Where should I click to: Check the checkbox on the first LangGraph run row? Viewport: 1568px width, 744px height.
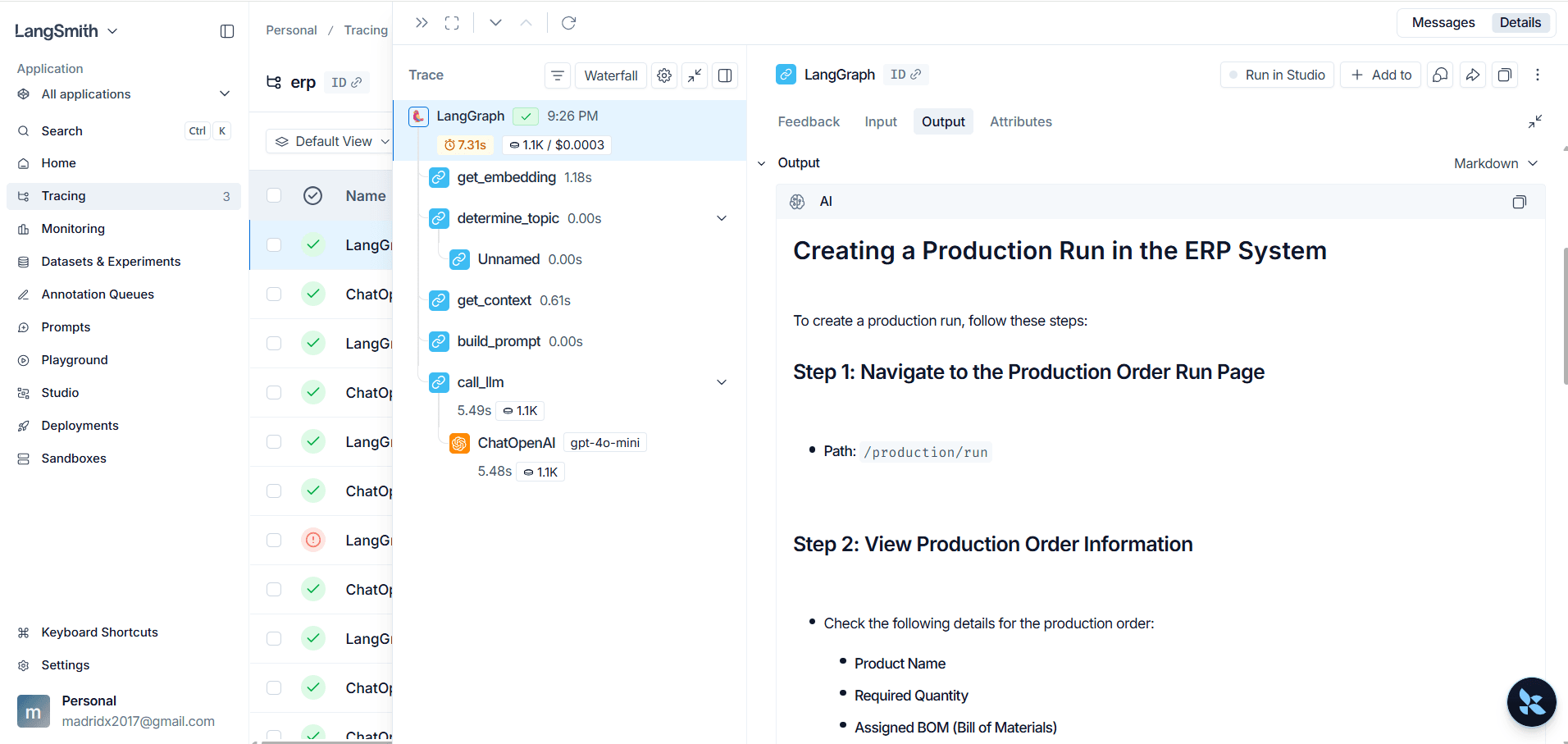273,244
